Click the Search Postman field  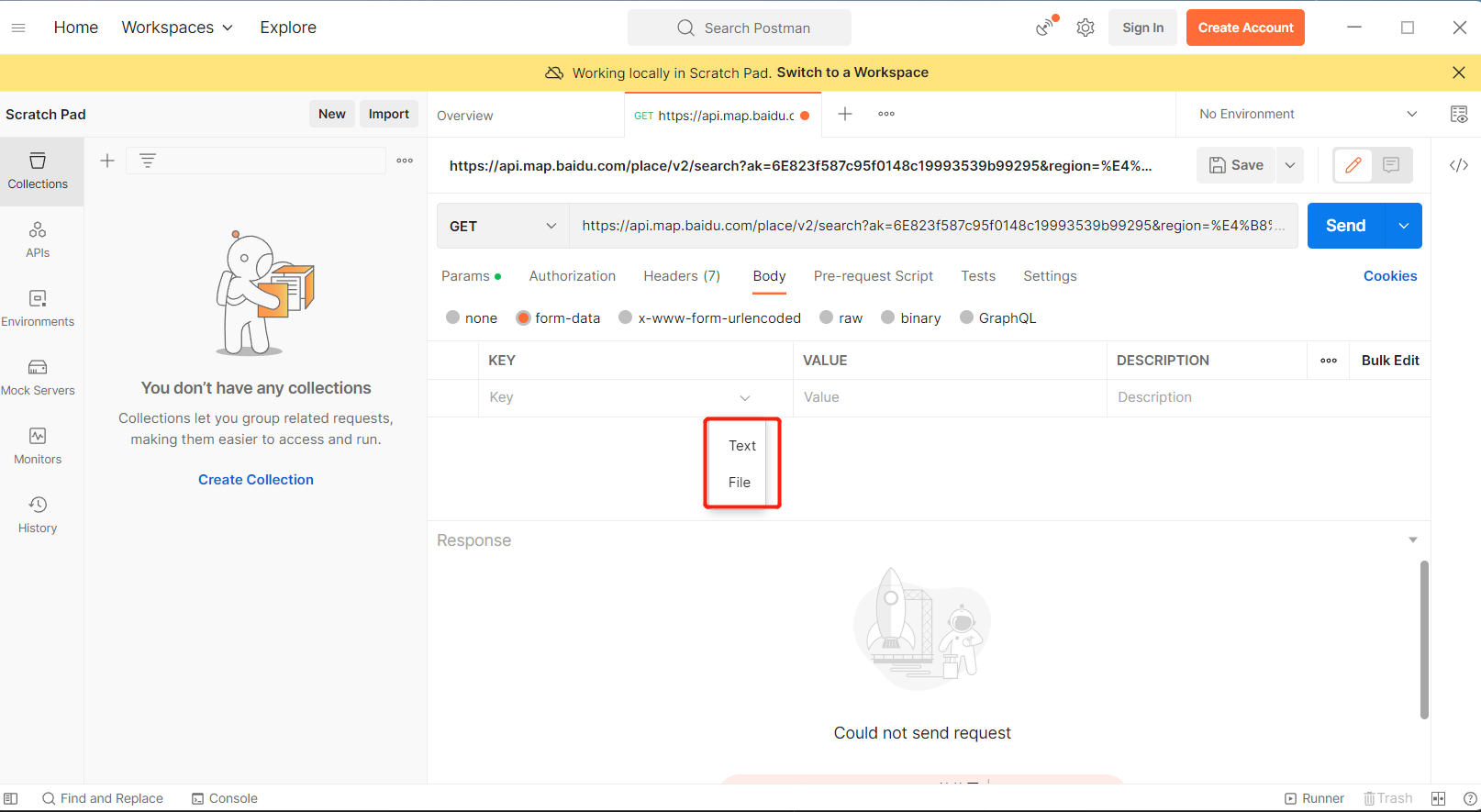coord(740,28)
